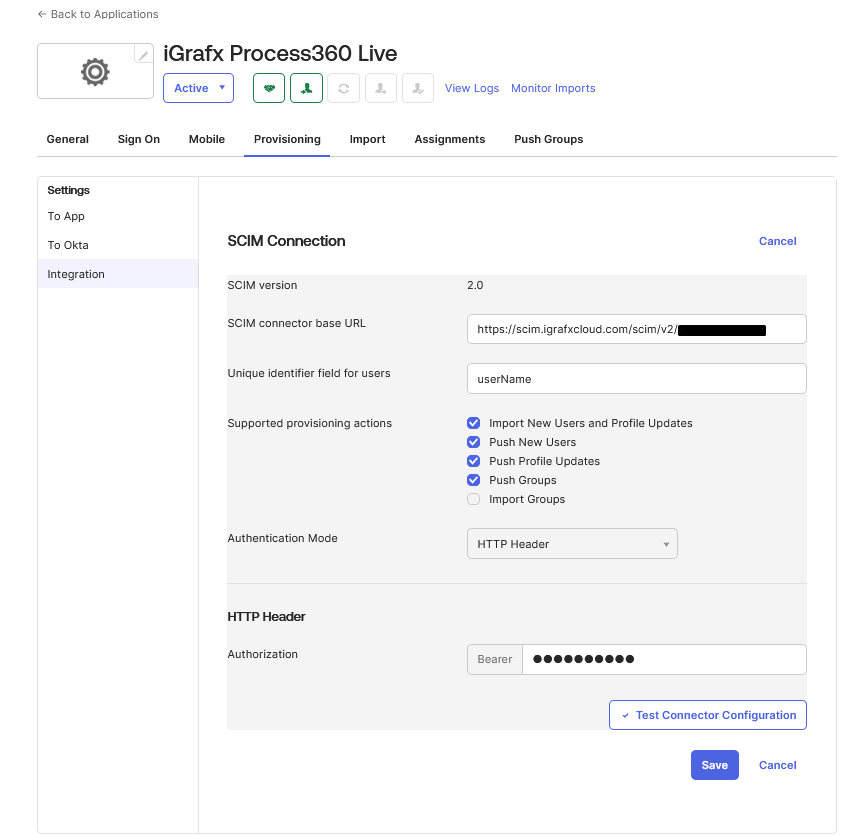The height and width of the screenshot is (835, 854).
Task: Expand the Authentication Mode dropdown
Action: tap(572, 544)
